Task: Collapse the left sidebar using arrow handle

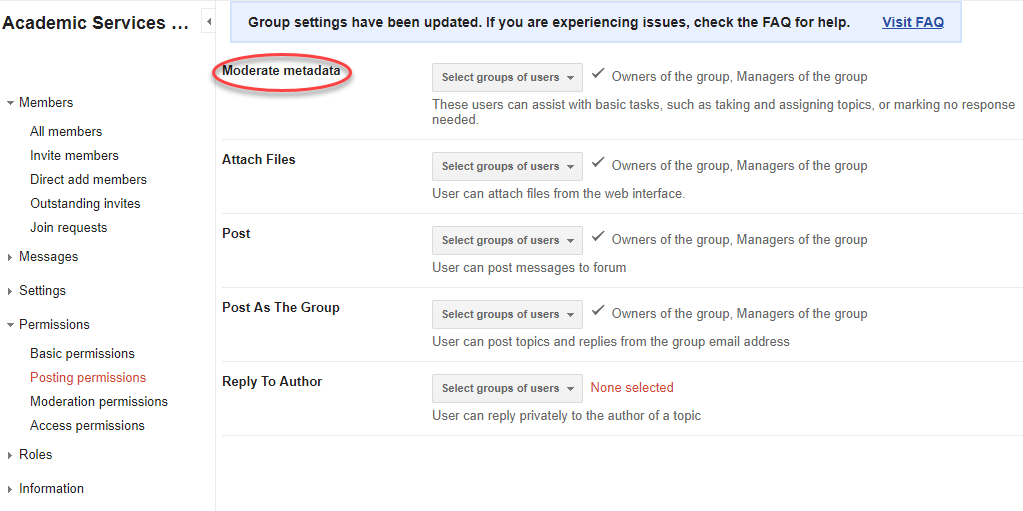Action: [x=208, y=22]
